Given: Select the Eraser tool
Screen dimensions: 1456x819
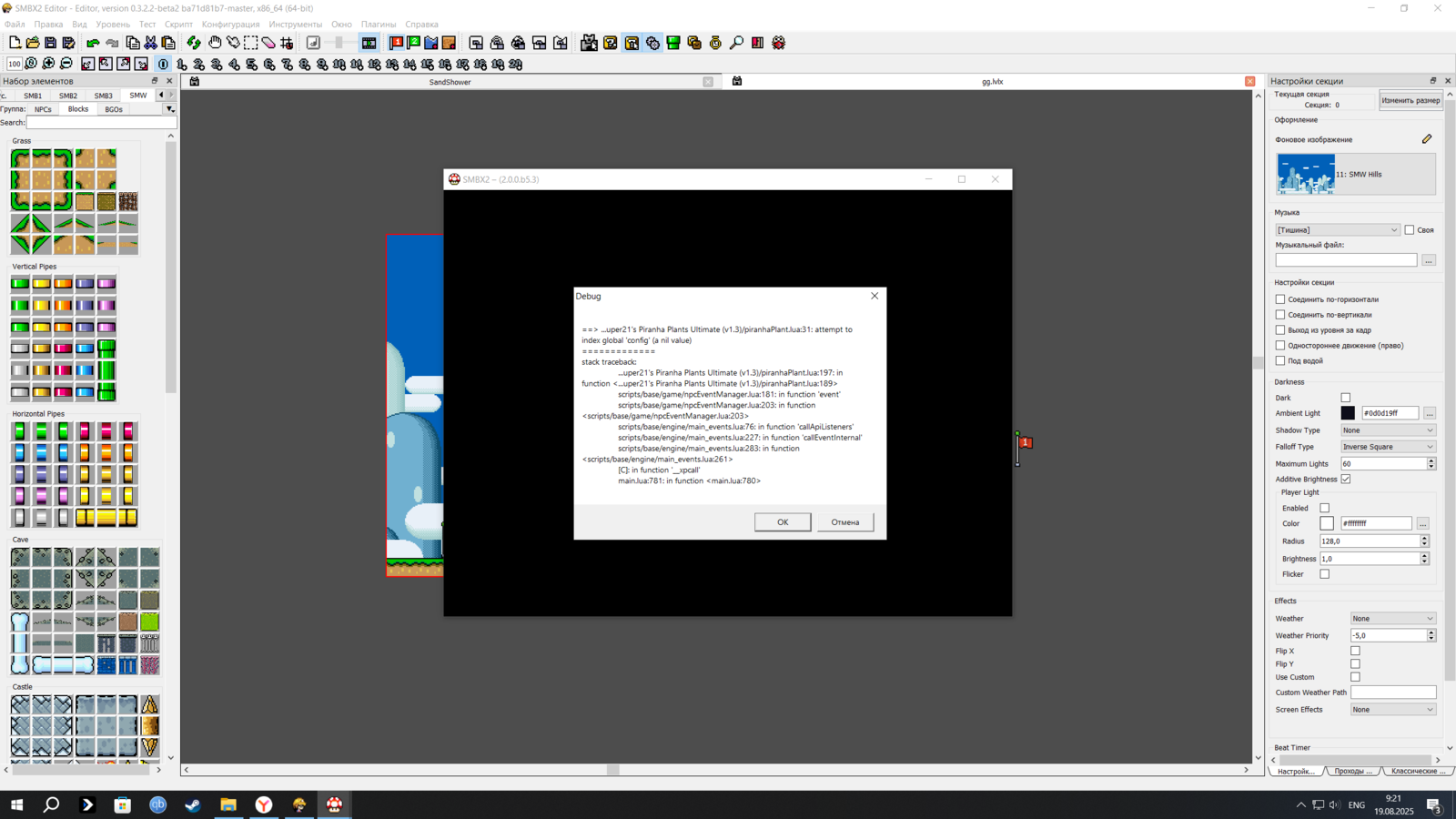Looking at the screenshot, I should 268,43.
